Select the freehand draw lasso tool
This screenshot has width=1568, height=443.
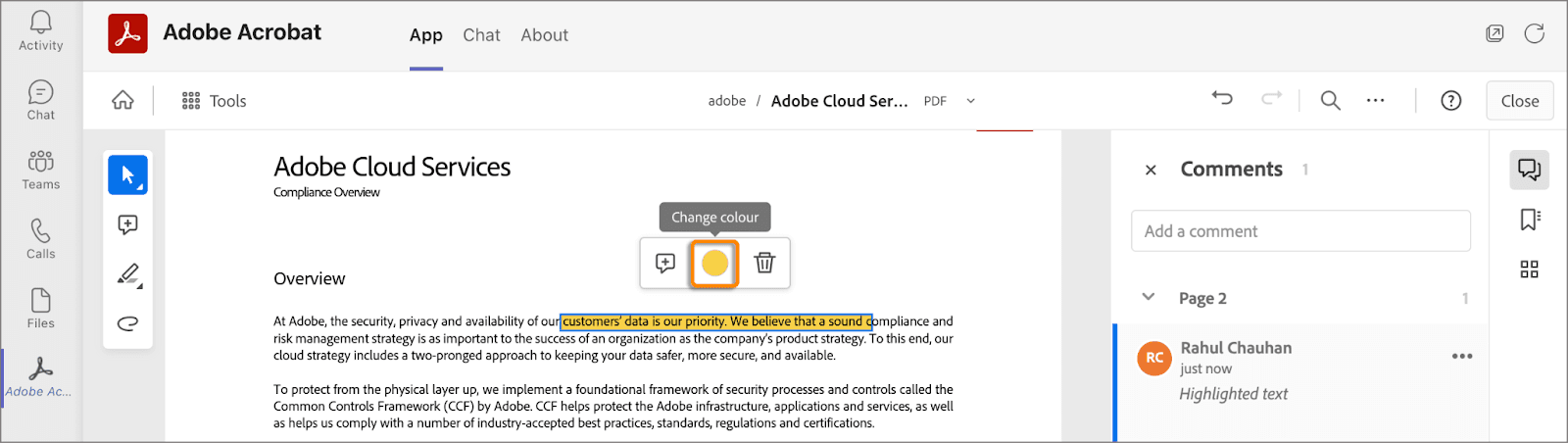127,323
